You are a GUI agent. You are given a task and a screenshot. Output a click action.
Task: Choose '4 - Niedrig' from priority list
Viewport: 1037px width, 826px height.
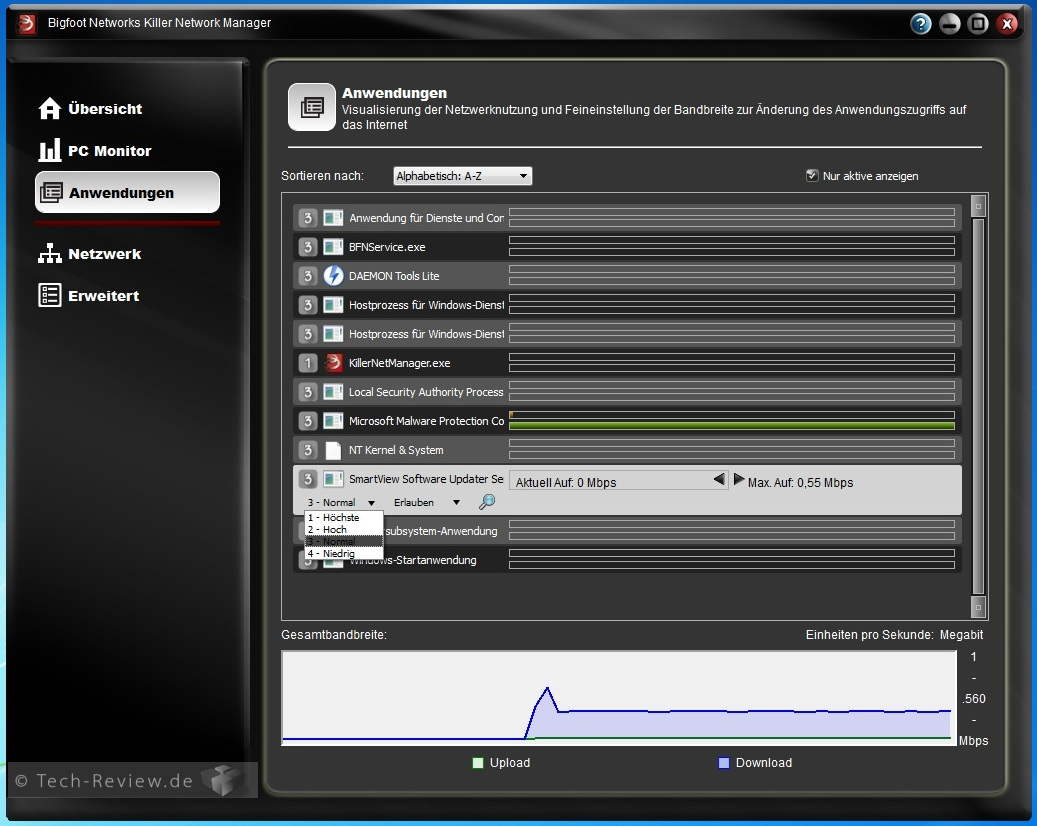(x=334, y=553)
